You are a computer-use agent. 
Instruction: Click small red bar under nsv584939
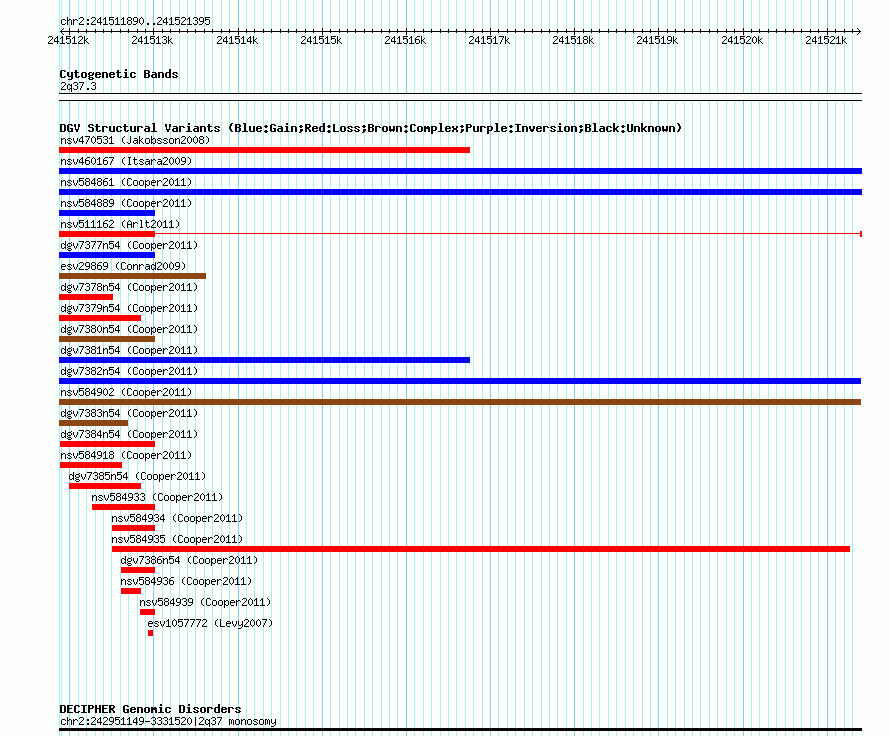click(148, 612)
